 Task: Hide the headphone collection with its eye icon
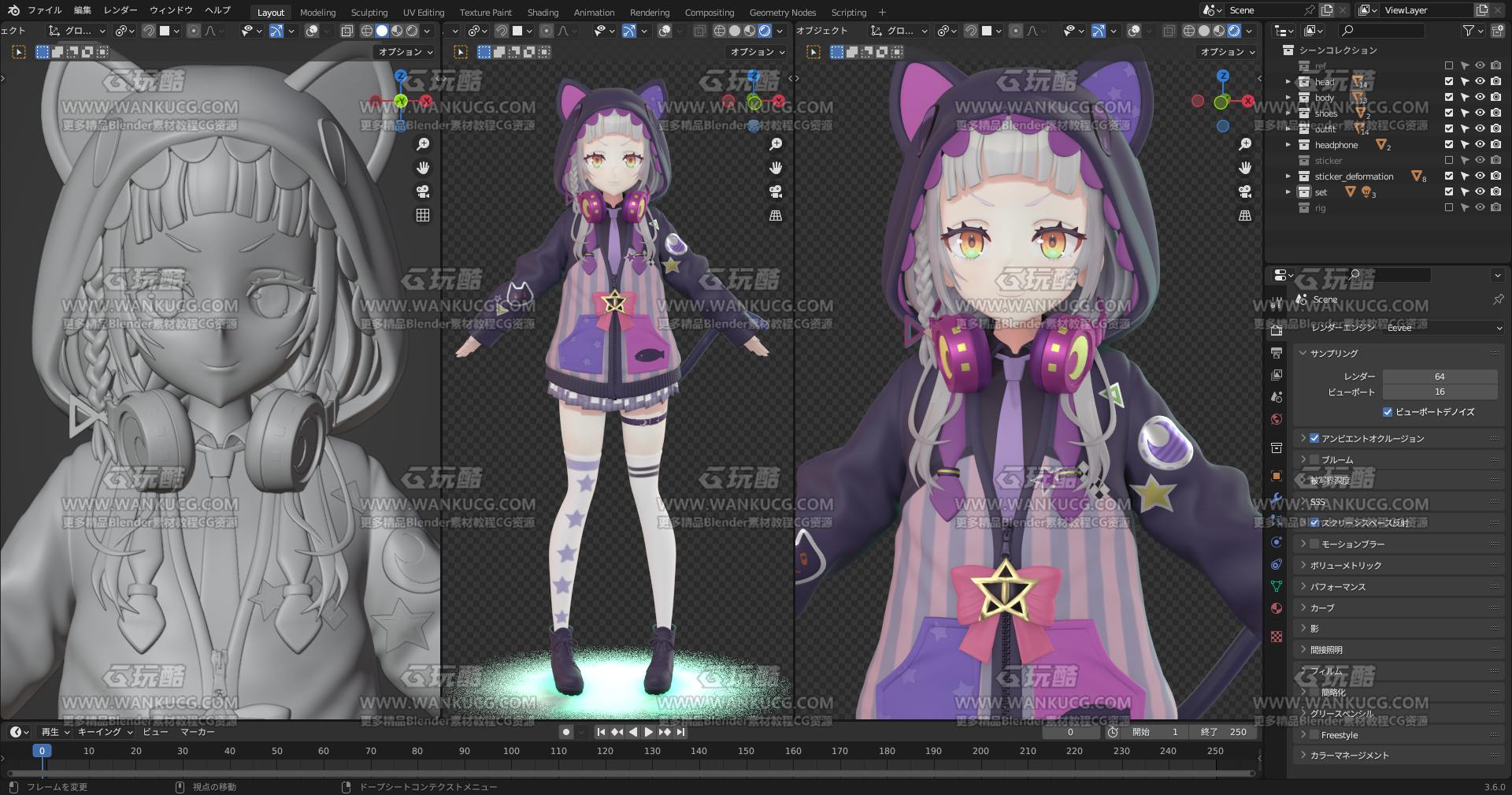coord(1480,145)
